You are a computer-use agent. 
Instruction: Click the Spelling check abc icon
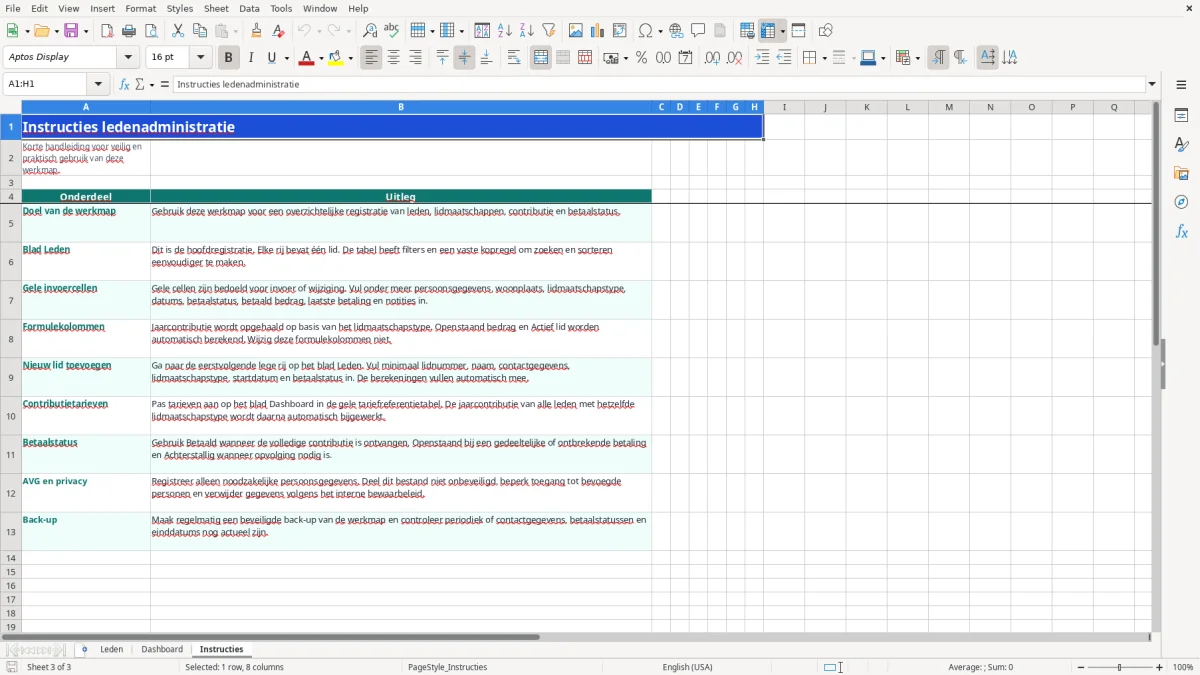pyautogui.click(x=391, y=31)
